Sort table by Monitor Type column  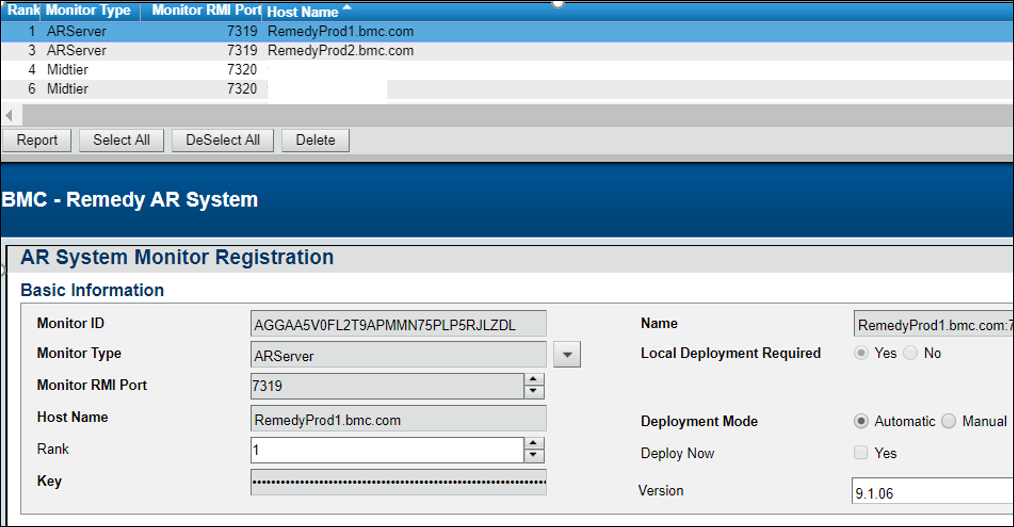(x=88, y=11)
